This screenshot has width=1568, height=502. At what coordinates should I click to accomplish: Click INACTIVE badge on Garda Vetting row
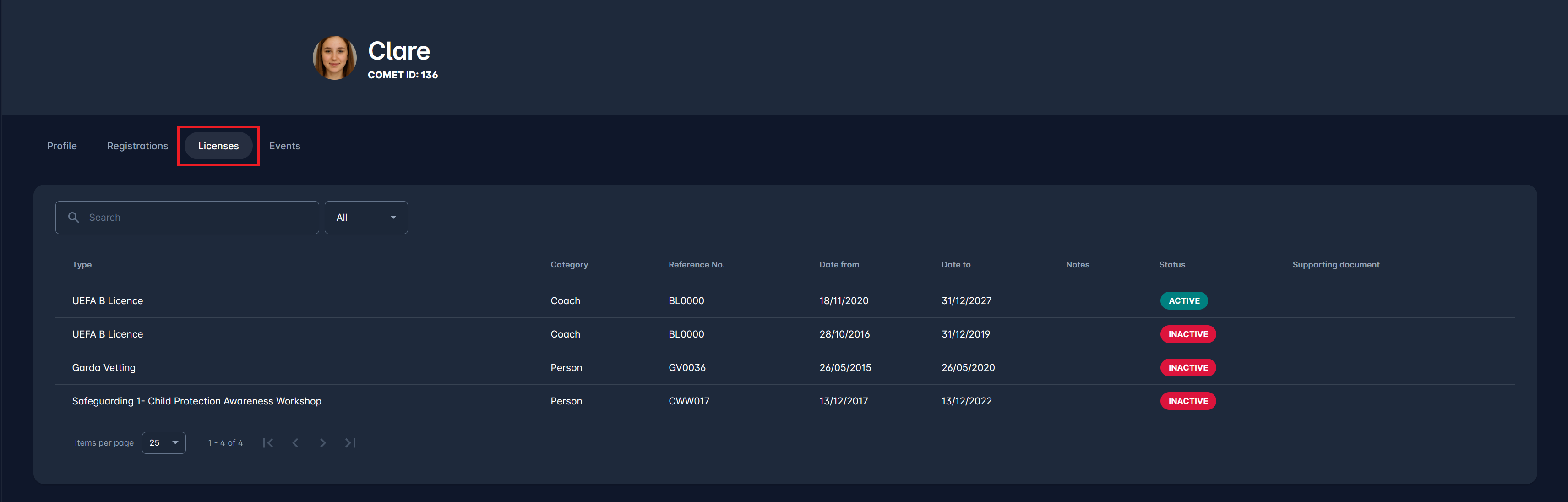pos(1187,367)
